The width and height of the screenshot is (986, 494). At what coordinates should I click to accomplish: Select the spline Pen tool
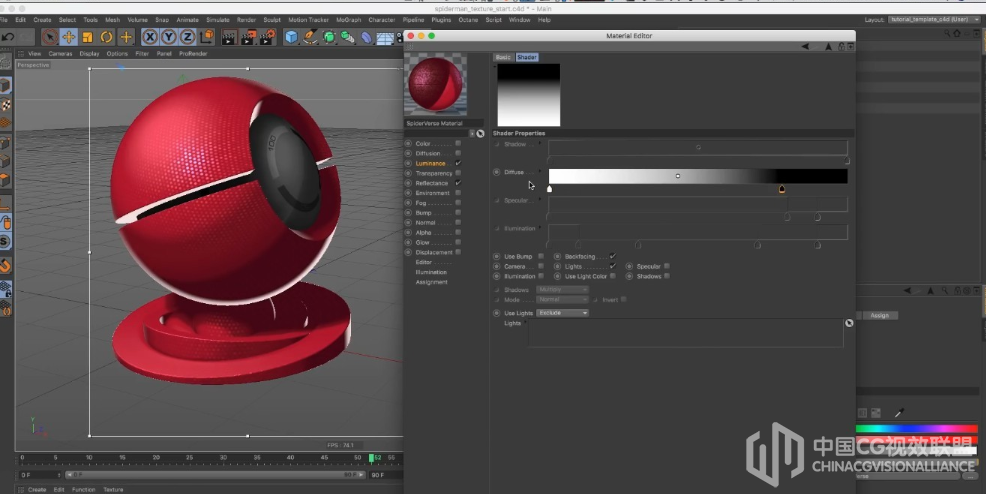pos(310,37)
